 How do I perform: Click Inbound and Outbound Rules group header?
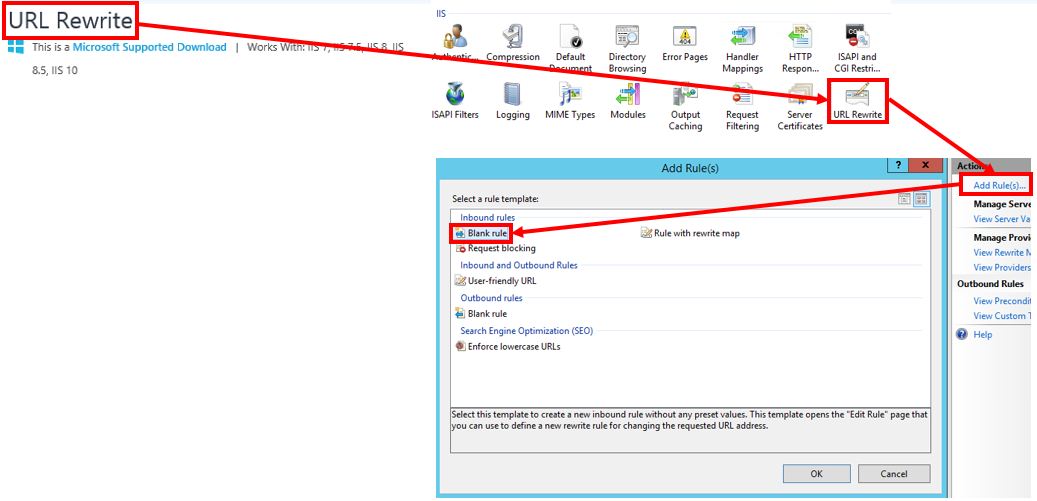(x=519, y=265)
